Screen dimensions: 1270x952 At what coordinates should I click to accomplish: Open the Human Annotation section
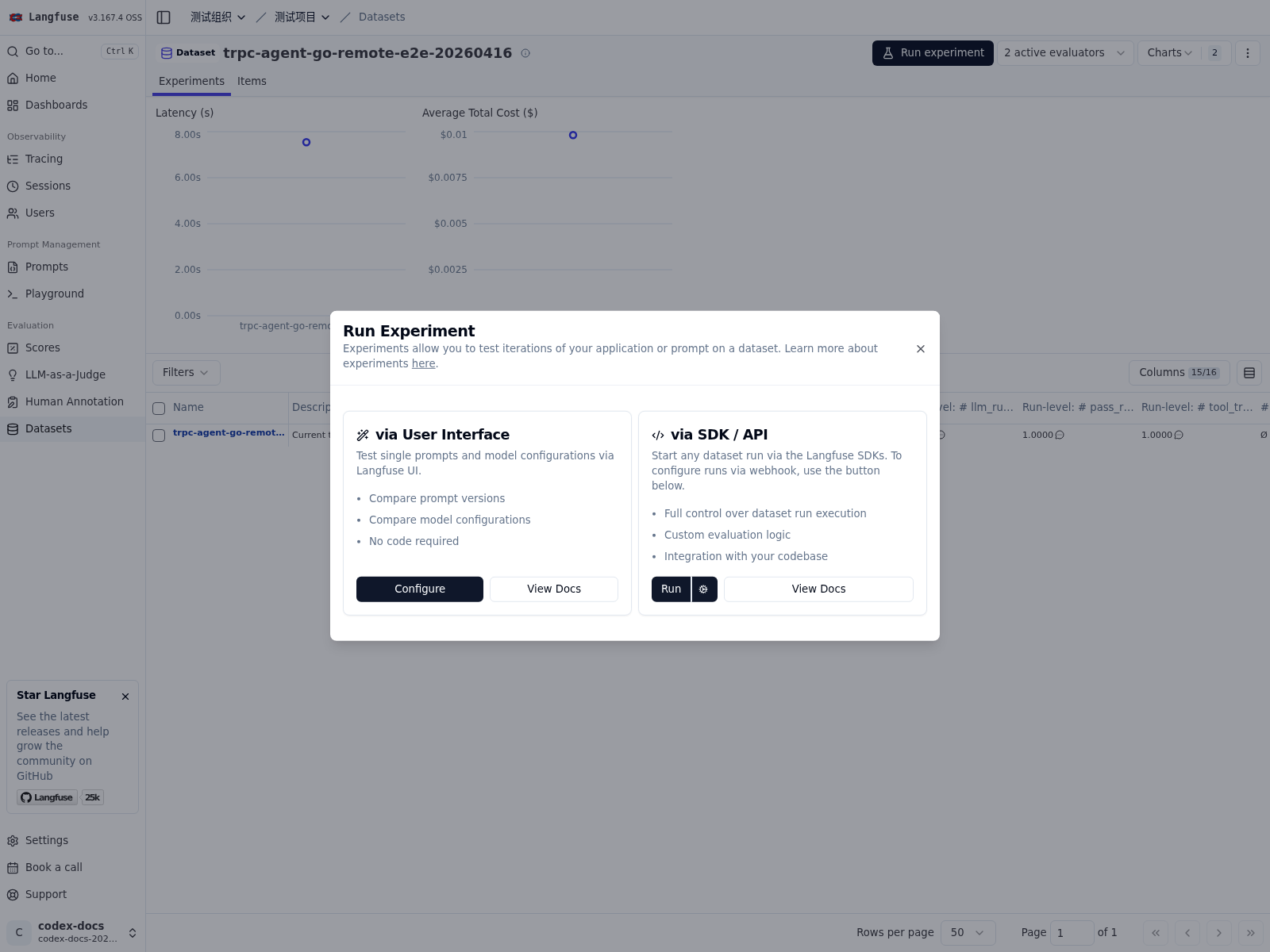[73, 401]
